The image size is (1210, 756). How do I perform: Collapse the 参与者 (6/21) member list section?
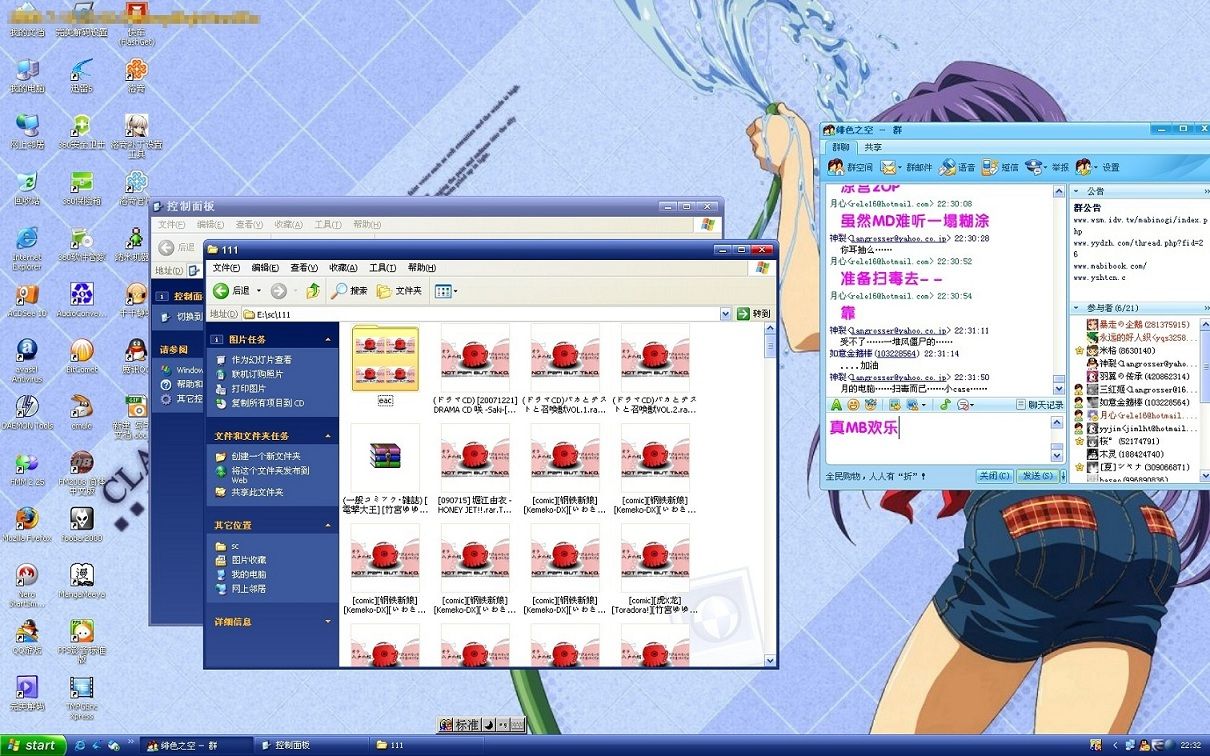1078,308
